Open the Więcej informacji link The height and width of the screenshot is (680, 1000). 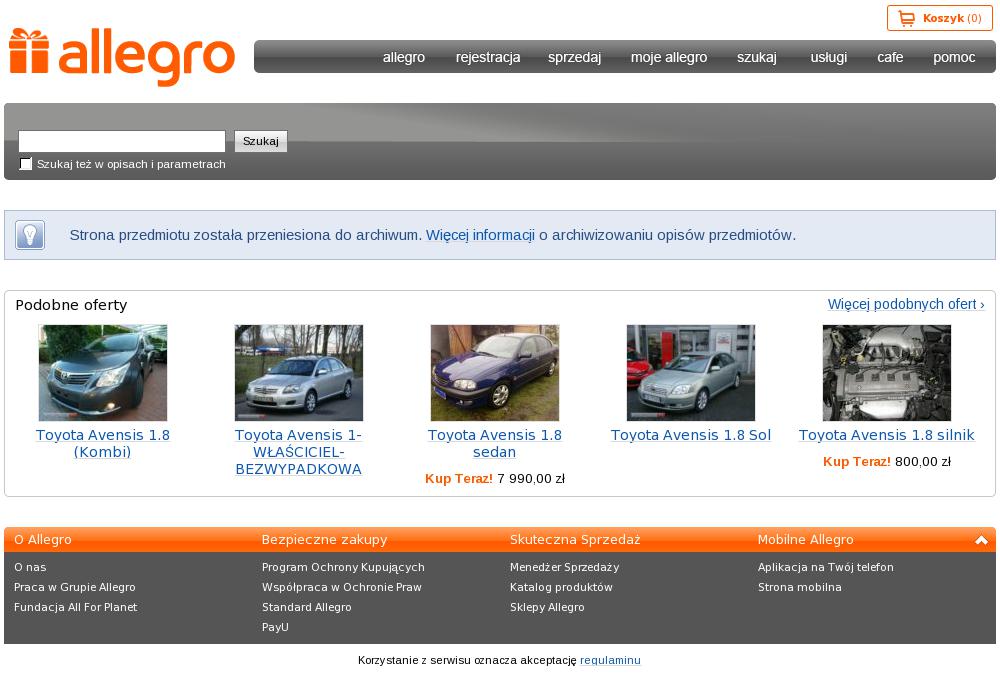[480, 235]
